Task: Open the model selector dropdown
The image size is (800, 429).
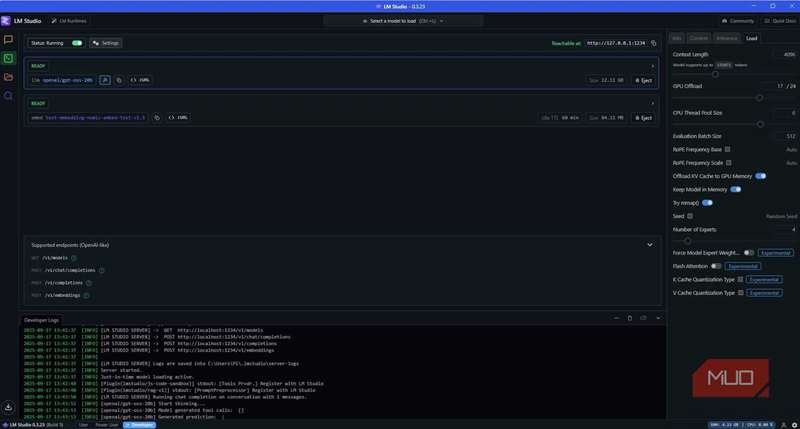Action: 399,20
